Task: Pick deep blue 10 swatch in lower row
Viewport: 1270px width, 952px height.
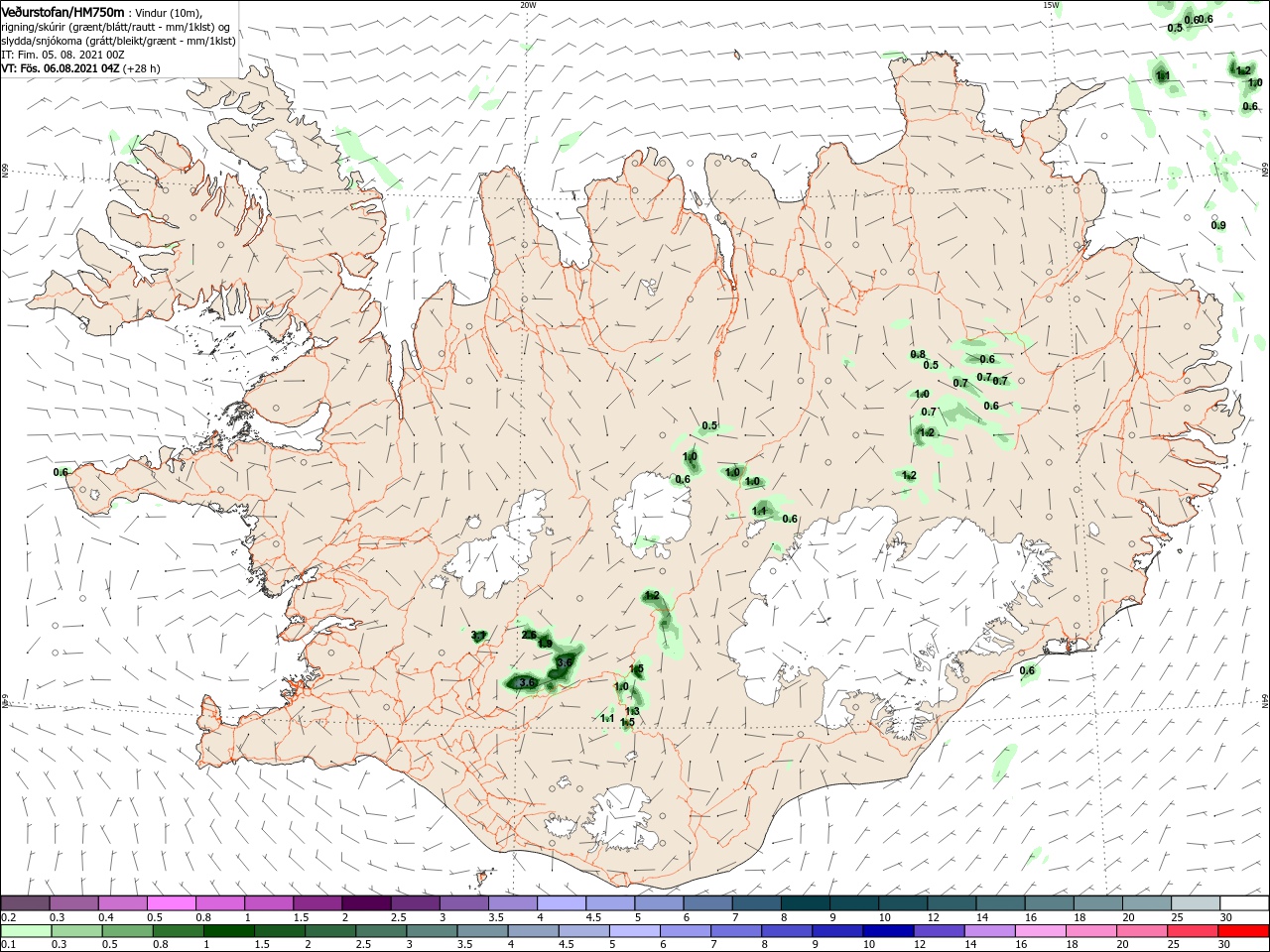Action: 888,931
